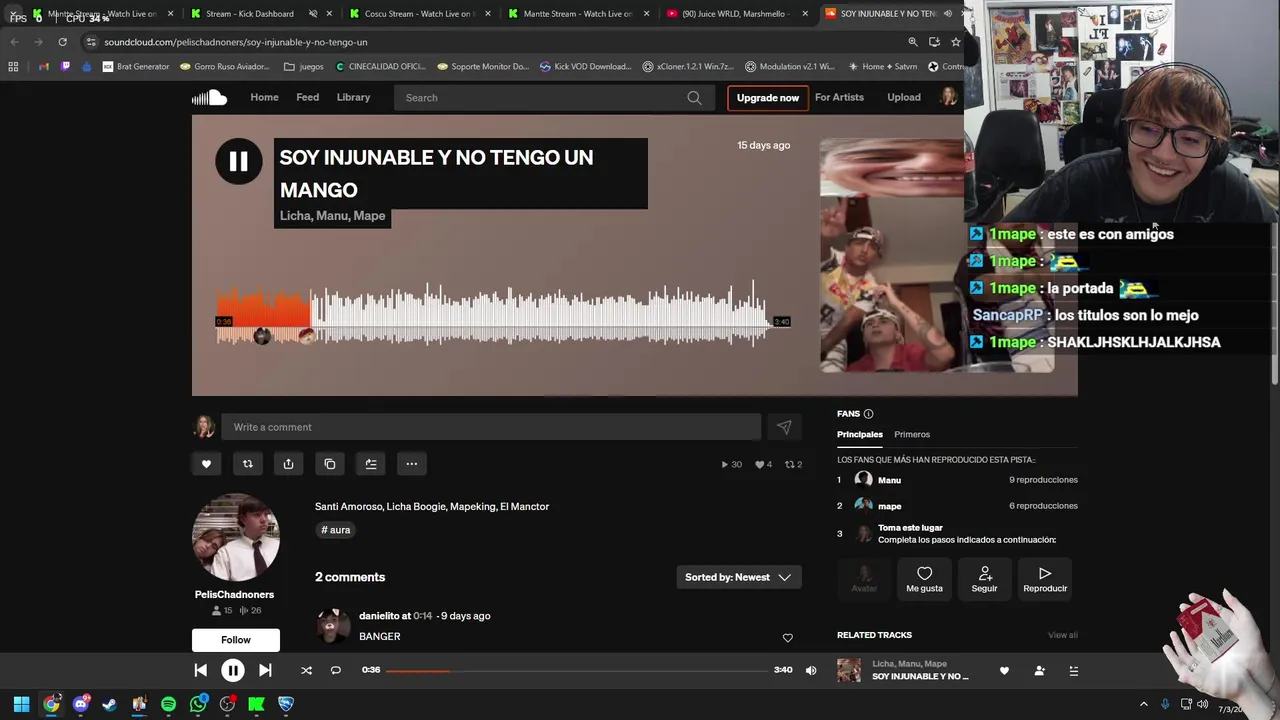The height and width of the screenshot is (720, 1280).
Task: Pause the track with the large pause button
Action: (238, 161)
